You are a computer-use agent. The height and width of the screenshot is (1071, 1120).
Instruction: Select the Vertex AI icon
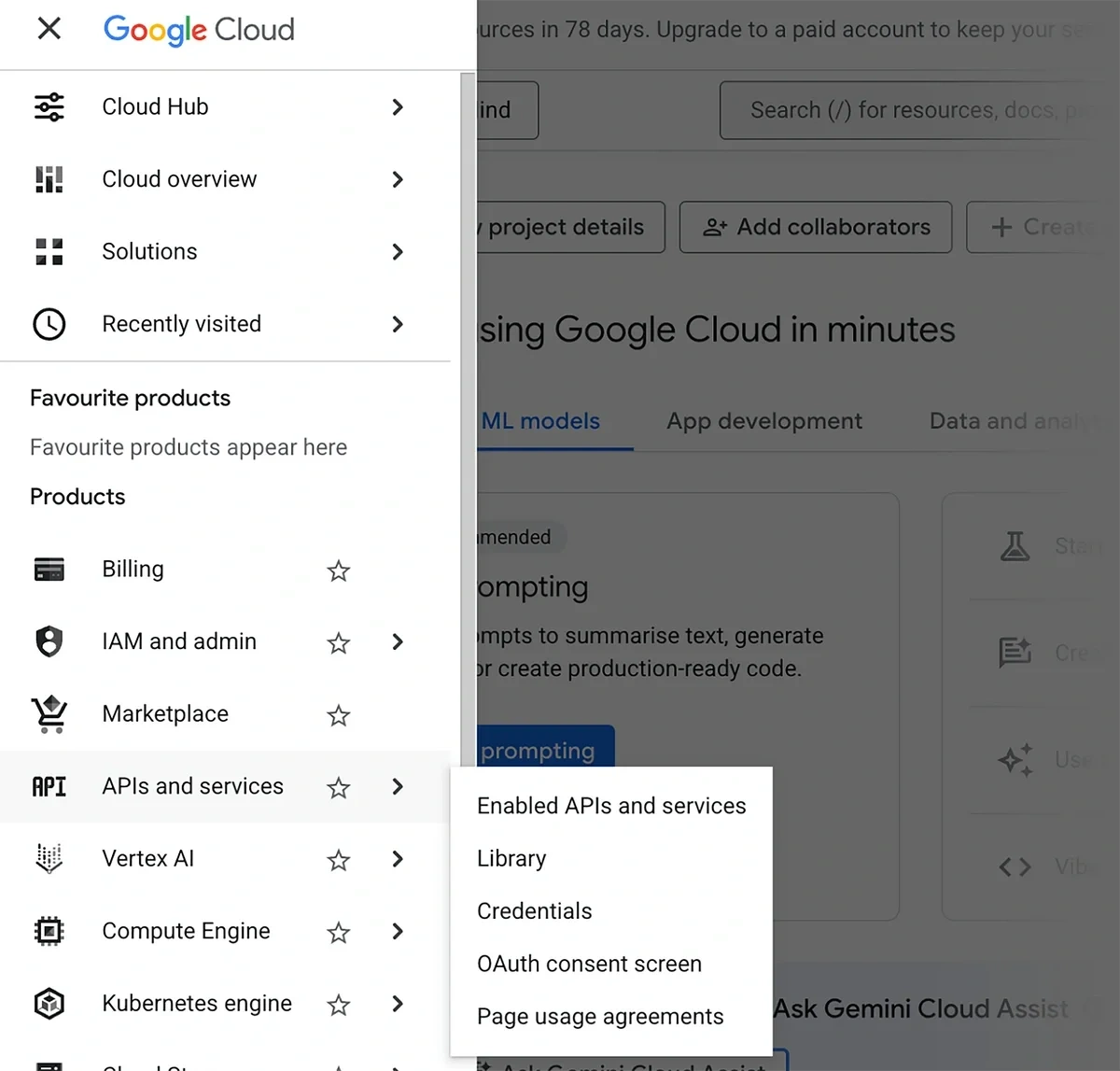(x=49, y=859)
